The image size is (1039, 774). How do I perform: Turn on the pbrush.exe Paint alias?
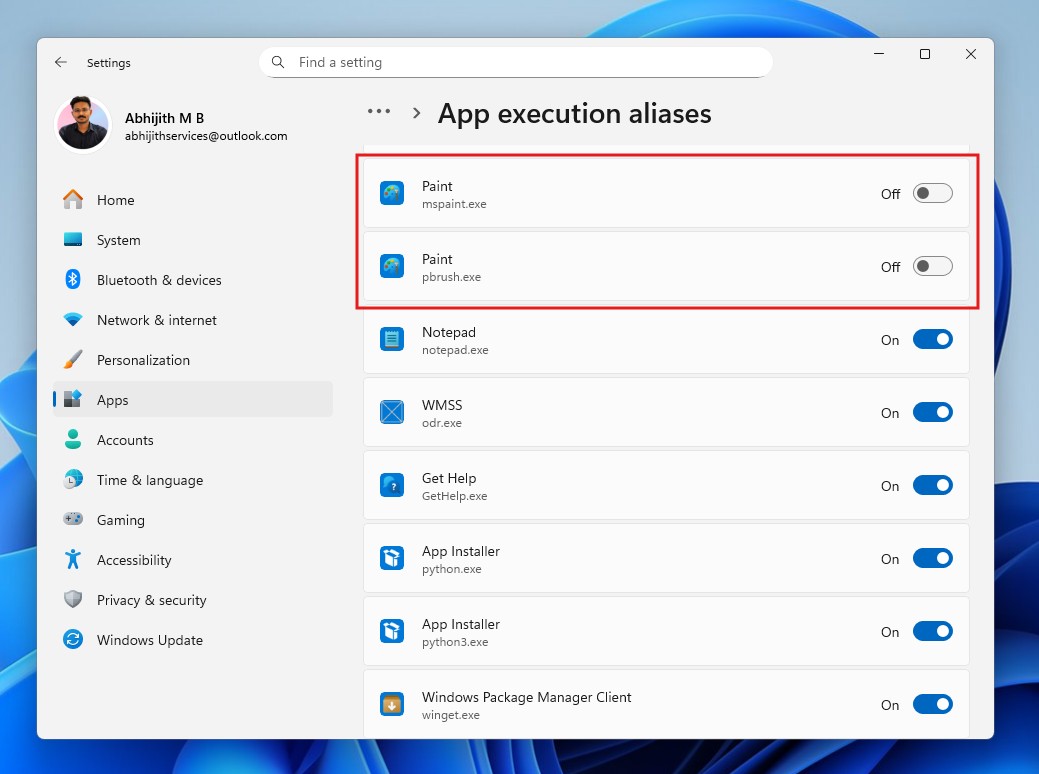(932, 266)
